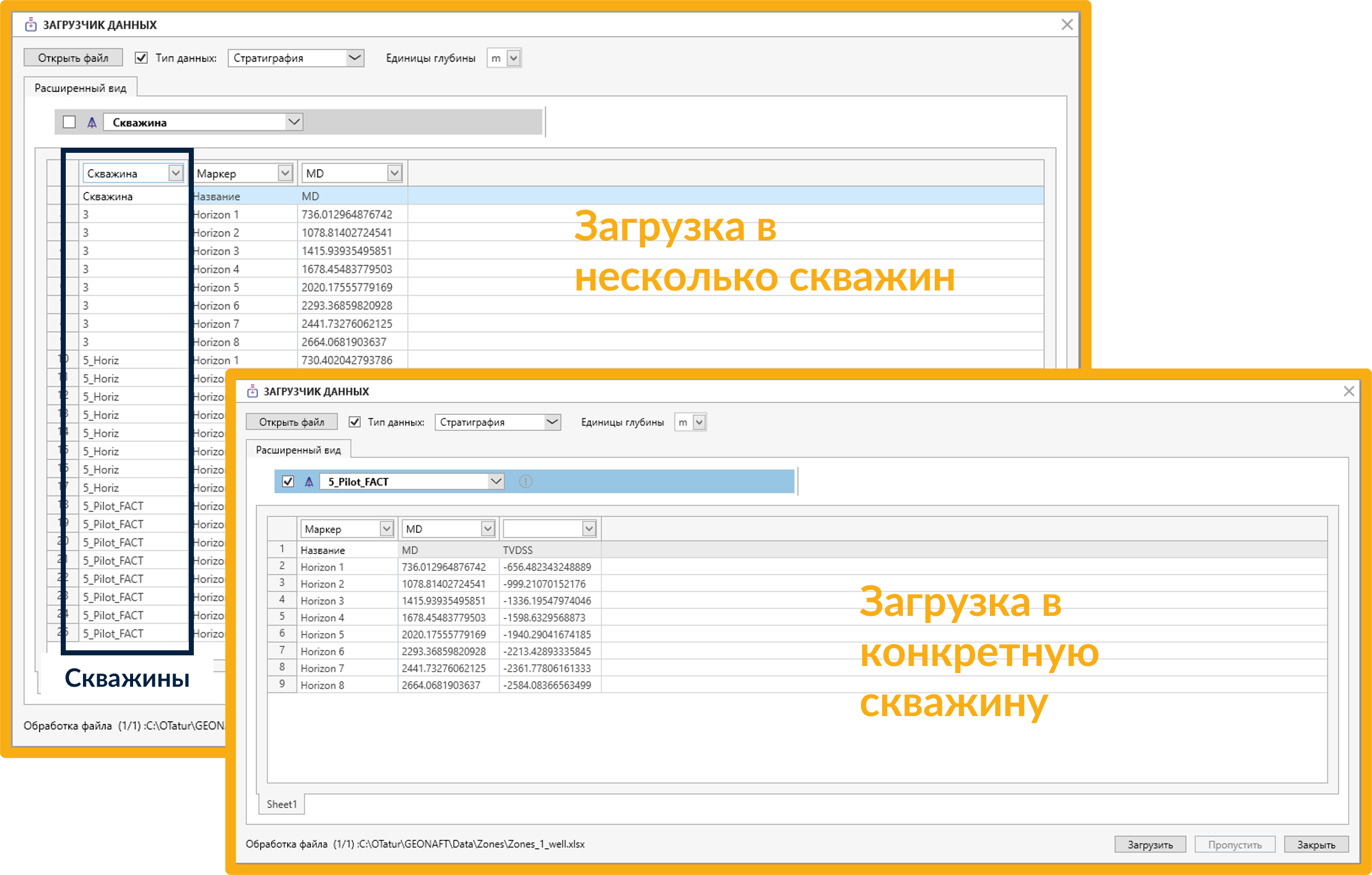This screenshot has height=875, width=1372.
Task: Click the data loader app icon in front window title
Action: [253, 391]
